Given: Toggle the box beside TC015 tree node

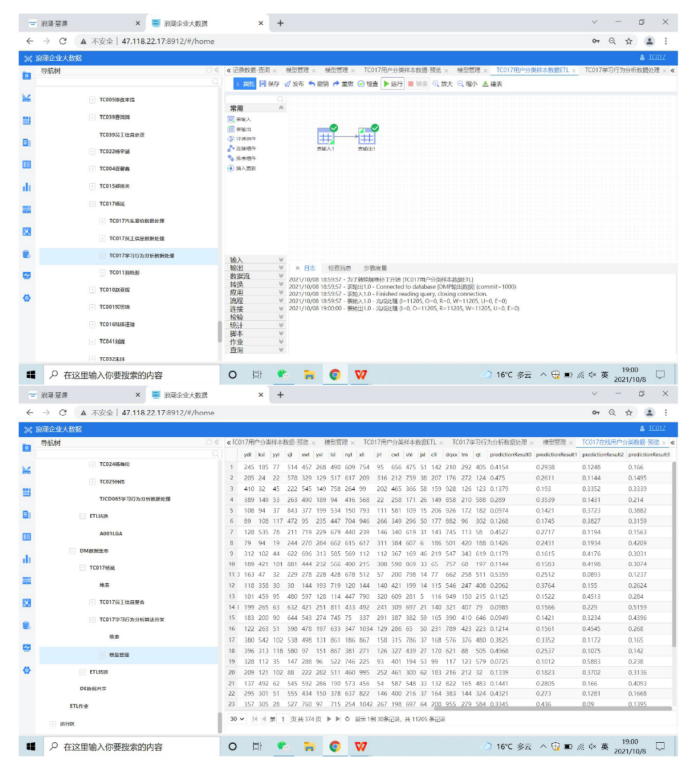Looking at the screenshot, I should [92, 186].
